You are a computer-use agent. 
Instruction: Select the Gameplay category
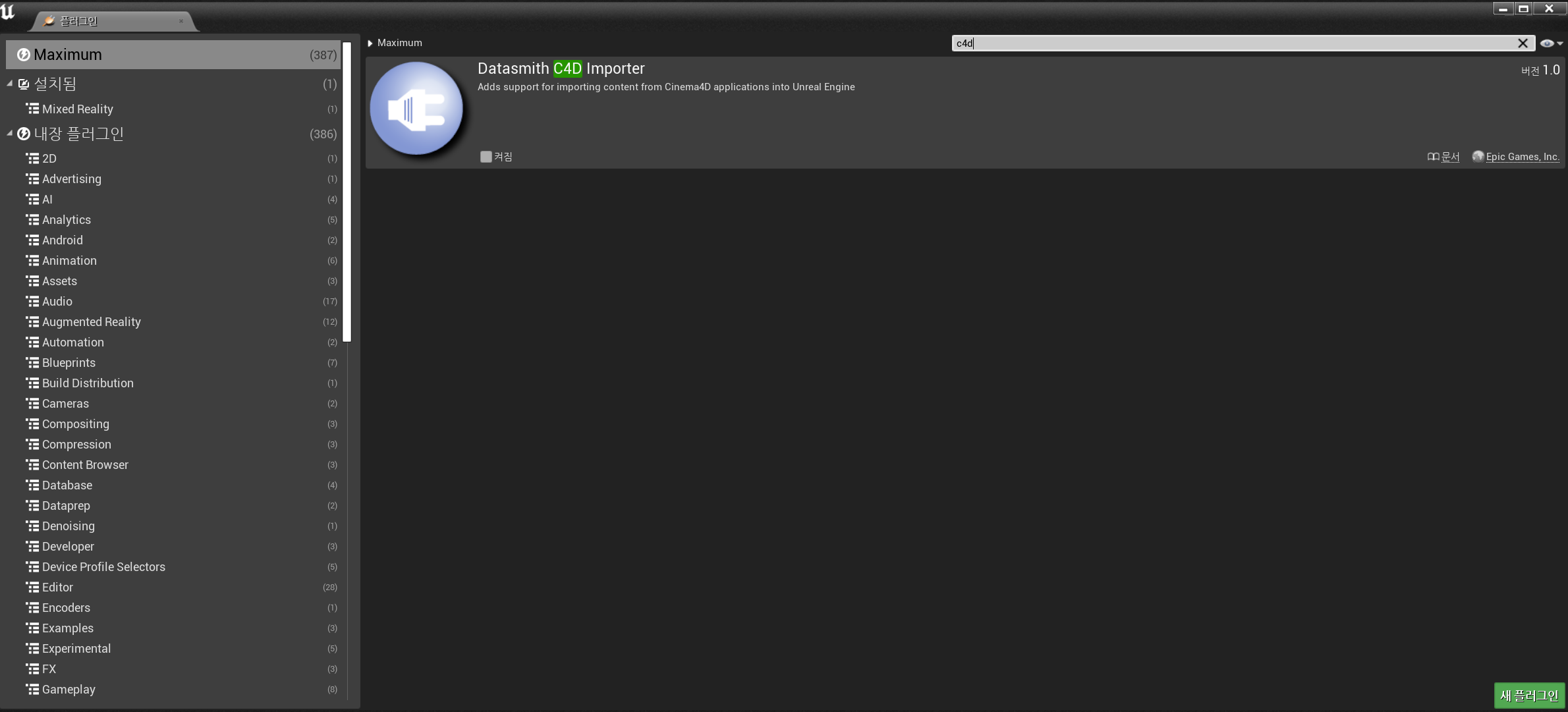pyautogui.click(x=173, y=690)
